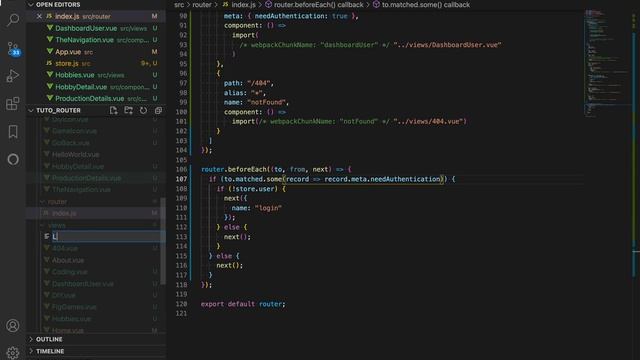The height and width of the screenshot is (360, 640).
Task: Collapse the OPEN EDITORS section
Action: click(x=31, y=4)
